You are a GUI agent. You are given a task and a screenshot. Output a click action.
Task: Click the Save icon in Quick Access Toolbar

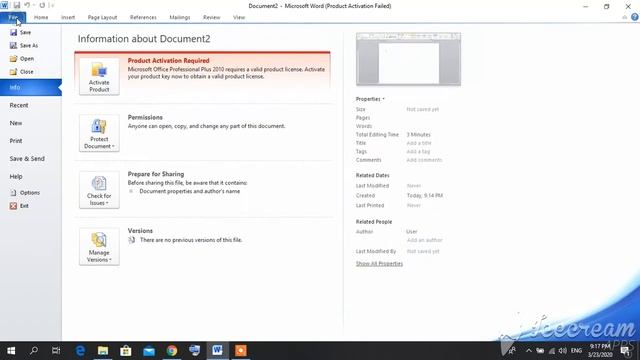tap(17, 5)
